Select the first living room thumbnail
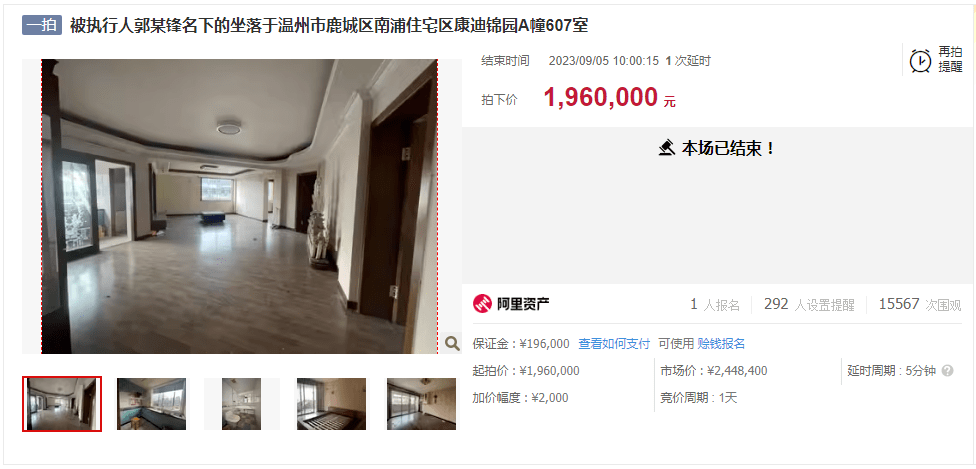The width and height of the screenshot is (976, 469). (x=62, y=404)
